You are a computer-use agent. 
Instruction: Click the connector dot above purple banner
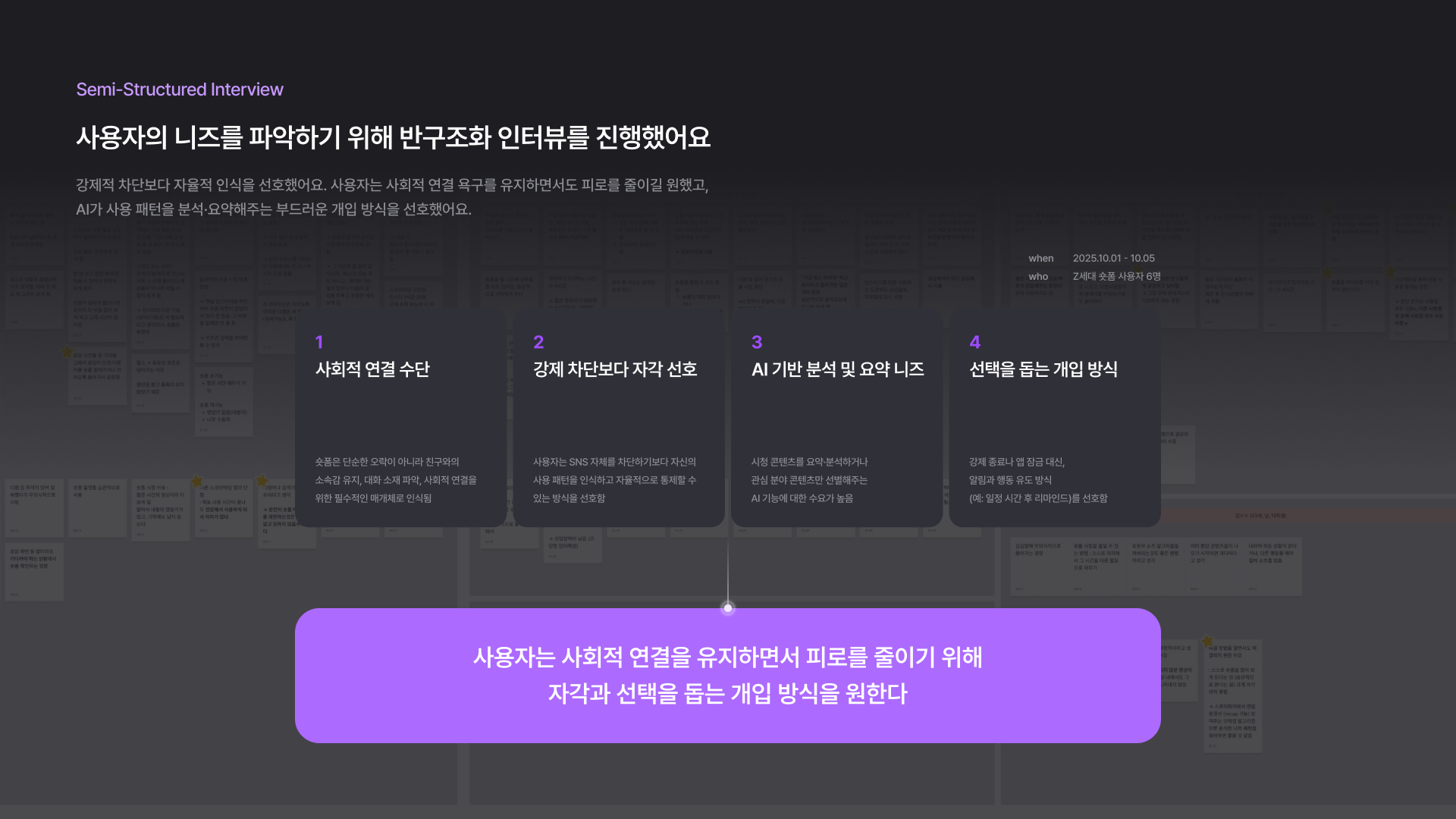point(728,608)
